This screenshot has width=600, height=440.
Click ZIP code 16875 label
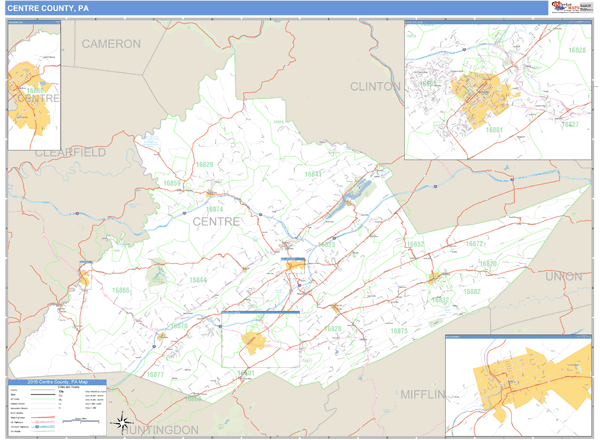coord(399,331)
